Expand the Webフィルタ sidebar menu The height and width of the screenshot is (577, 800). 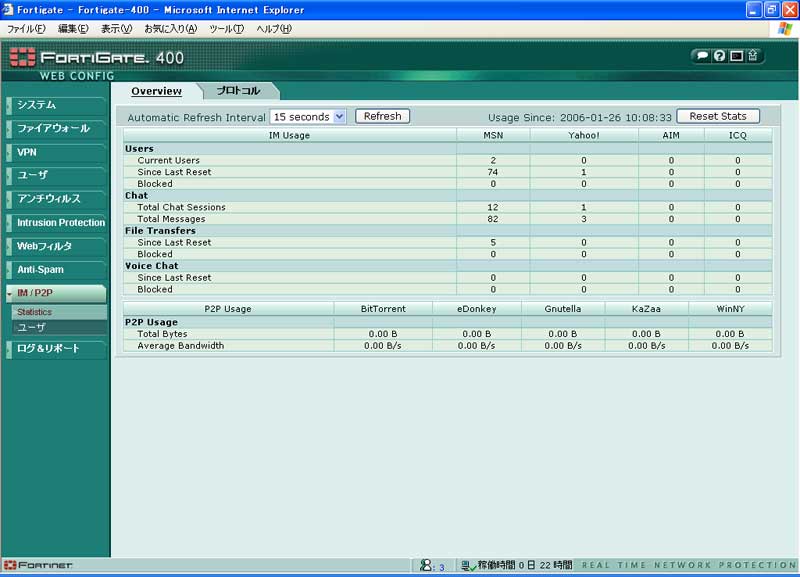coord(56,246)
